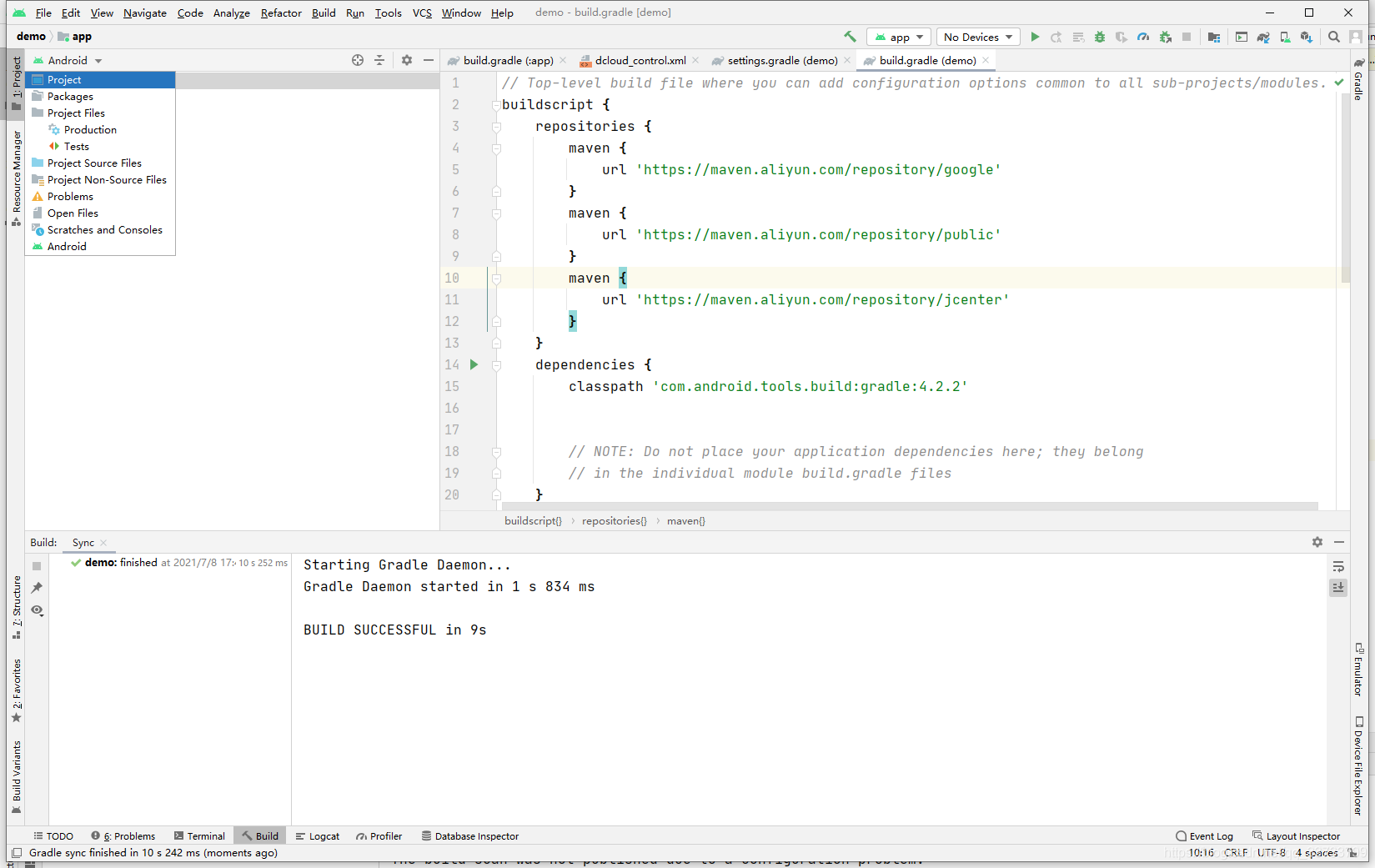Open the Refactor menu
The height and width of the screenshot is (868, 1375).
(281, 13)
